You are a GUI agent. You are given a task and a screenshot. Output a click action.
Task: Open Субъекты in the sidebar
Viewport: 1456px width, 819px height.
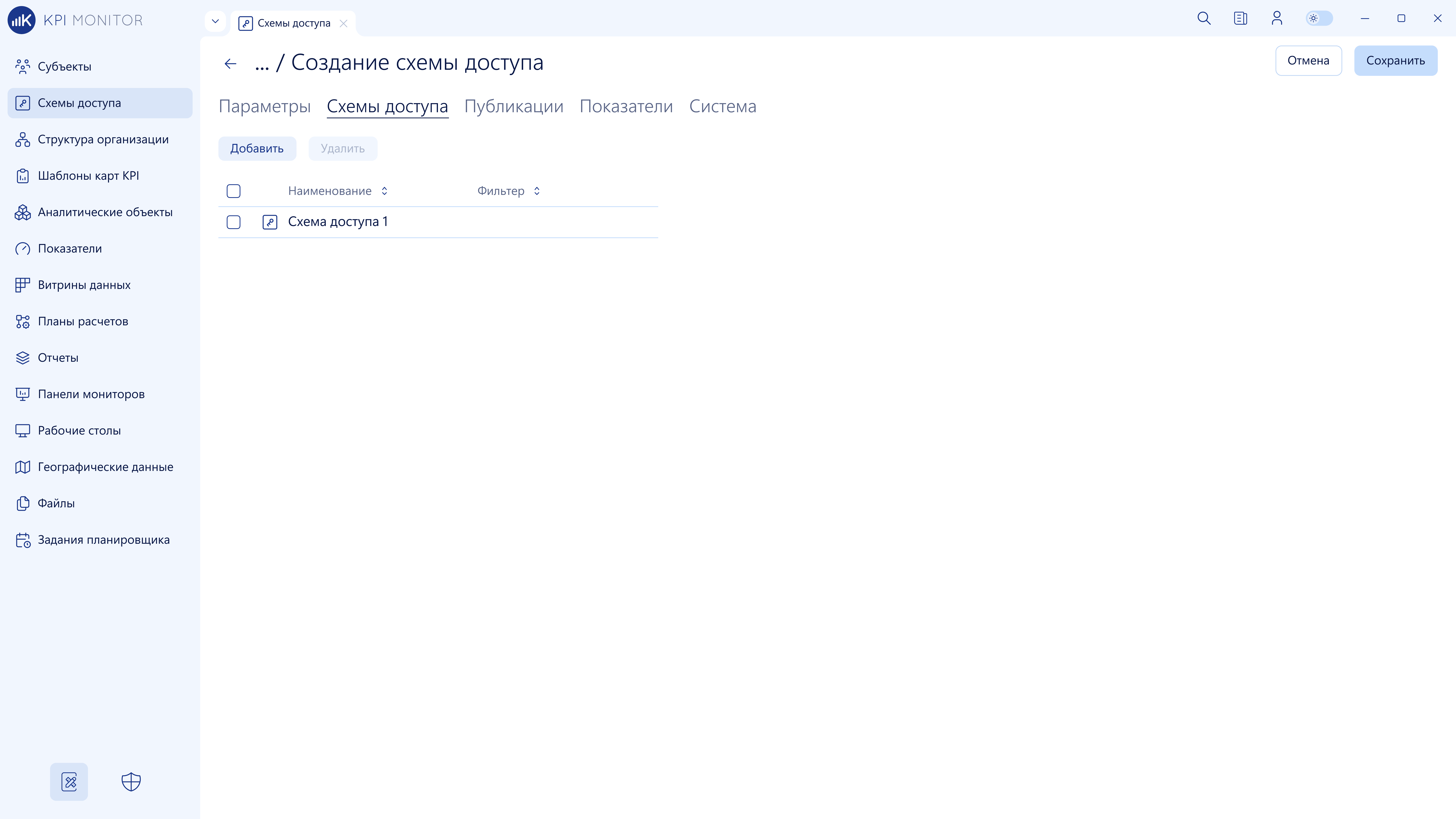coord(100,67)
